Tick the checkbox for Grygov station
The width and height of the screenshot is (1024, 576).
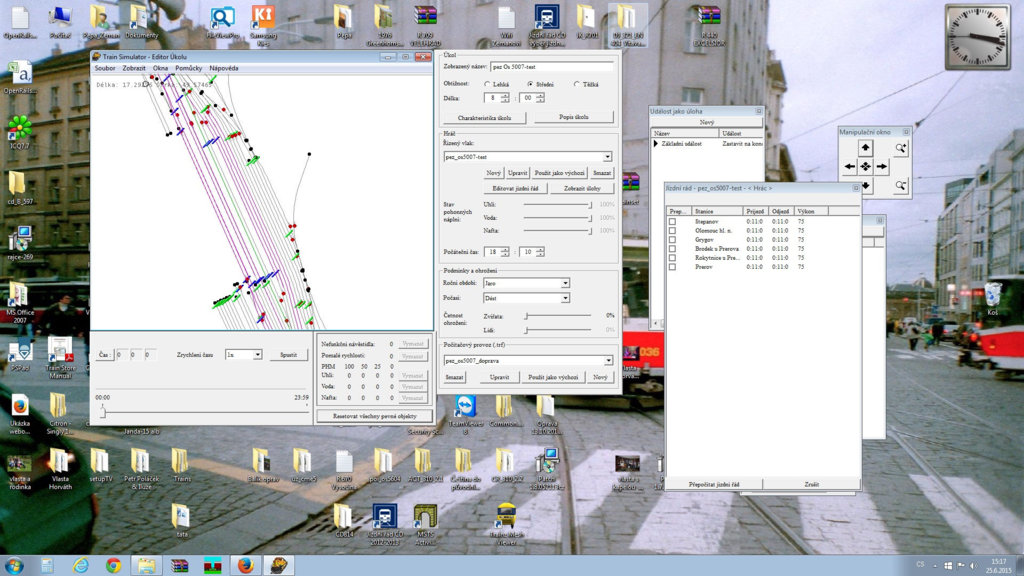coord(672,240)
